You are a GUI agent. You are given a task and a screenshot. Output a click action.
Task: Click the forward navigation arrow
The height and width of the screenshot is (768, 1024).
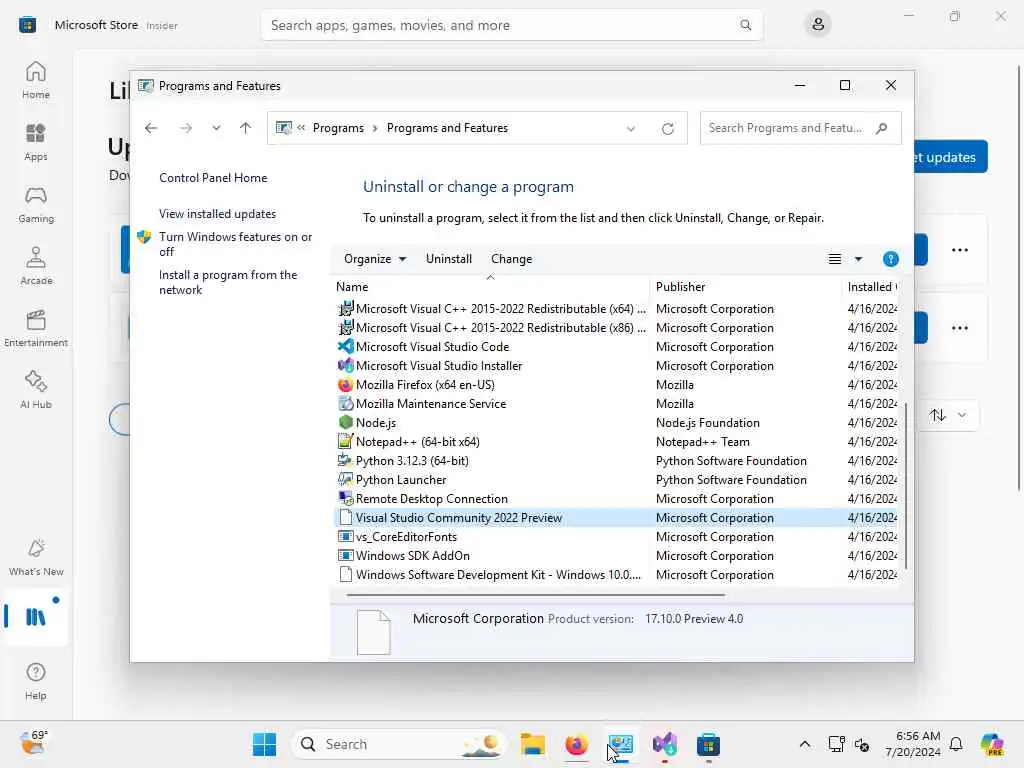tap(186, 128)
